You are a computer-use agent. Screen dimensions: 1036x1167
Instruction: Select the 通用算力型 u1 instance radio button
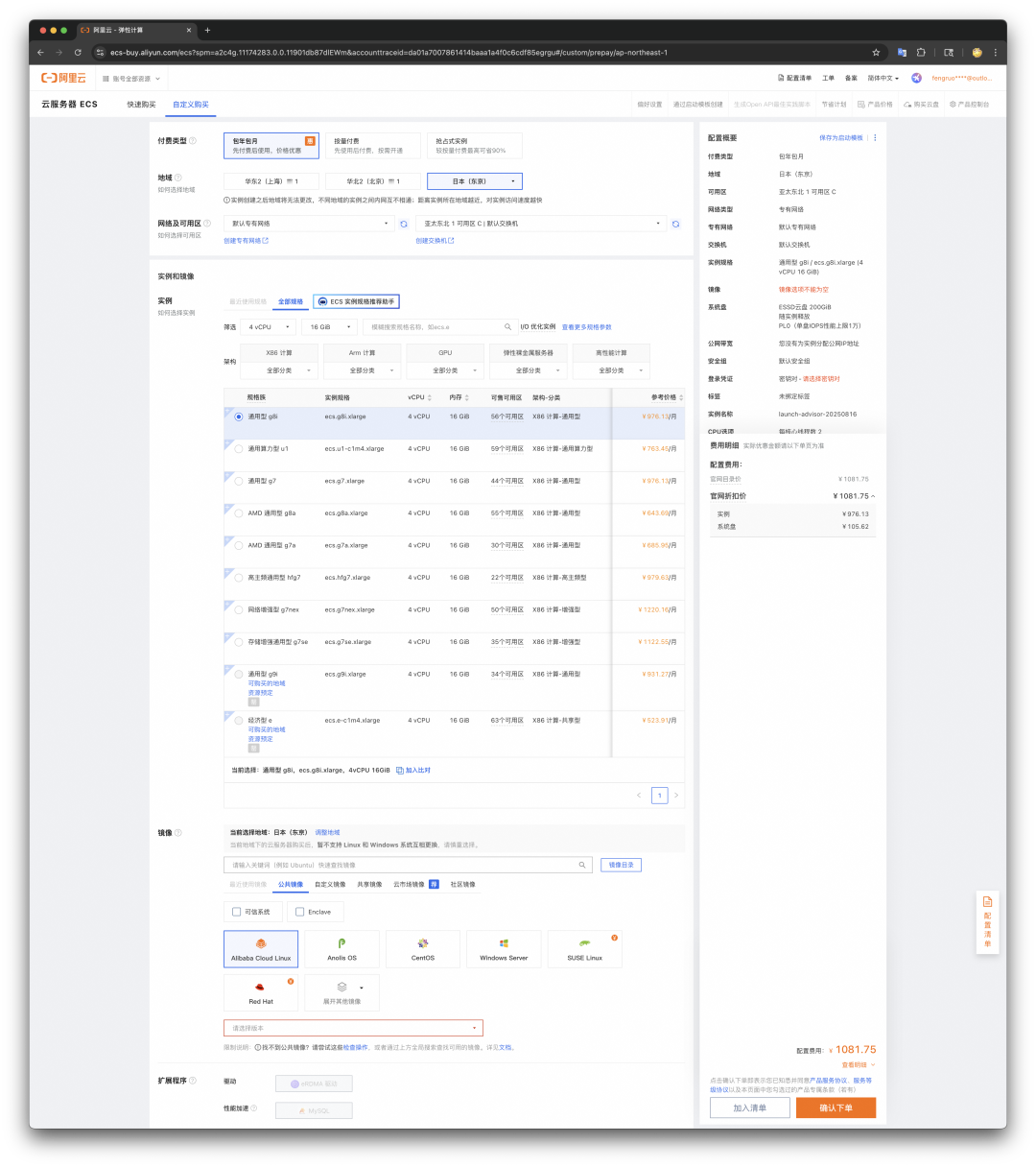tap(239, 448)
